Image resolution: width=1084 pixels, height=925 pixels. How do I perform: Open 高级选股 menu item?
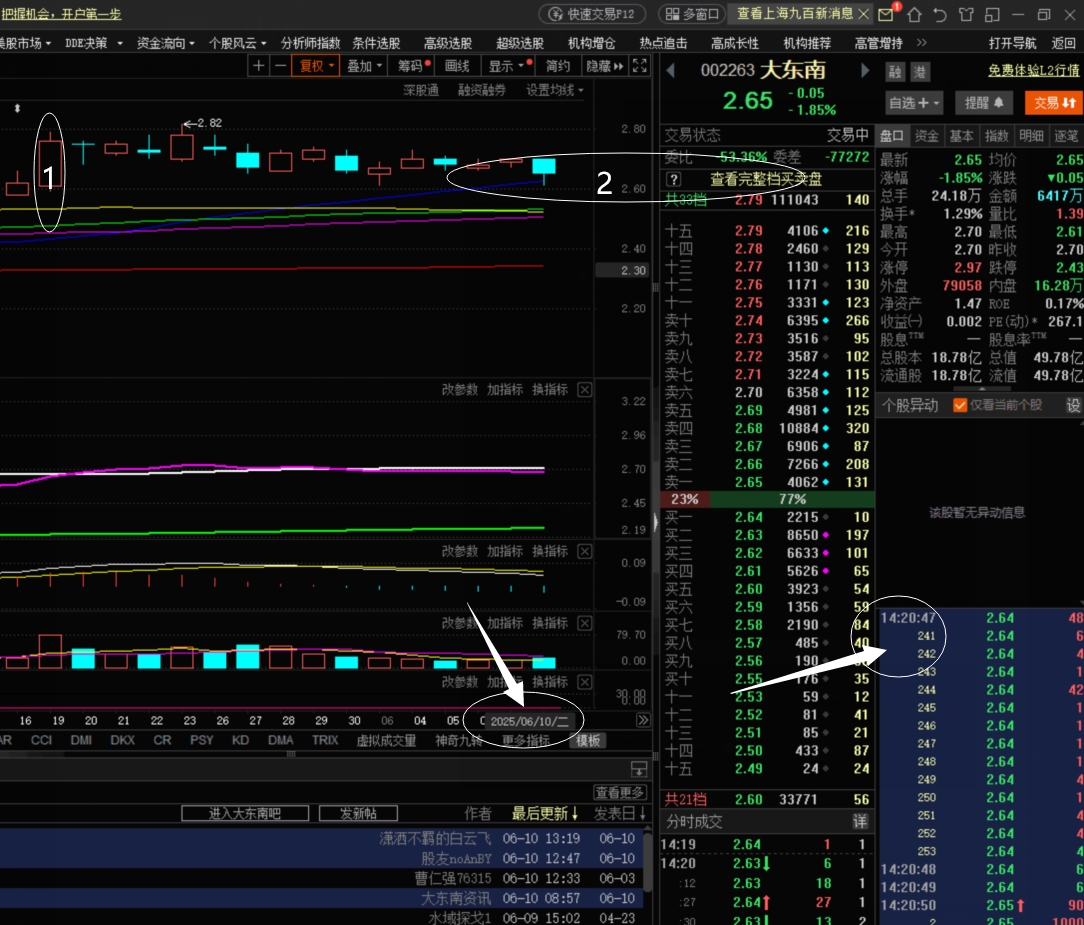(x=448, y=43)
